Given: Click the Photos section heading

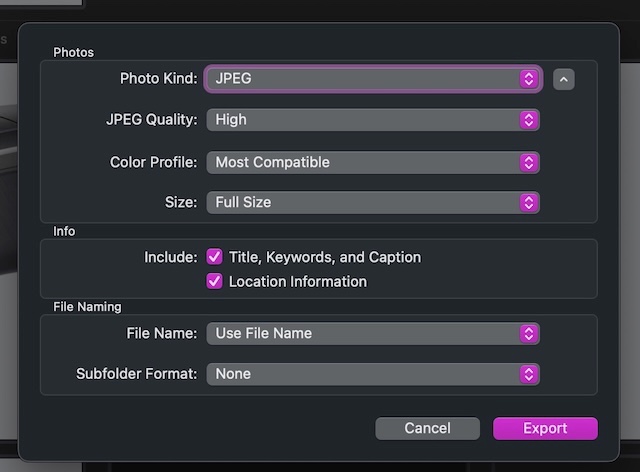Looking at the screenshot, I should coord(73,52).
